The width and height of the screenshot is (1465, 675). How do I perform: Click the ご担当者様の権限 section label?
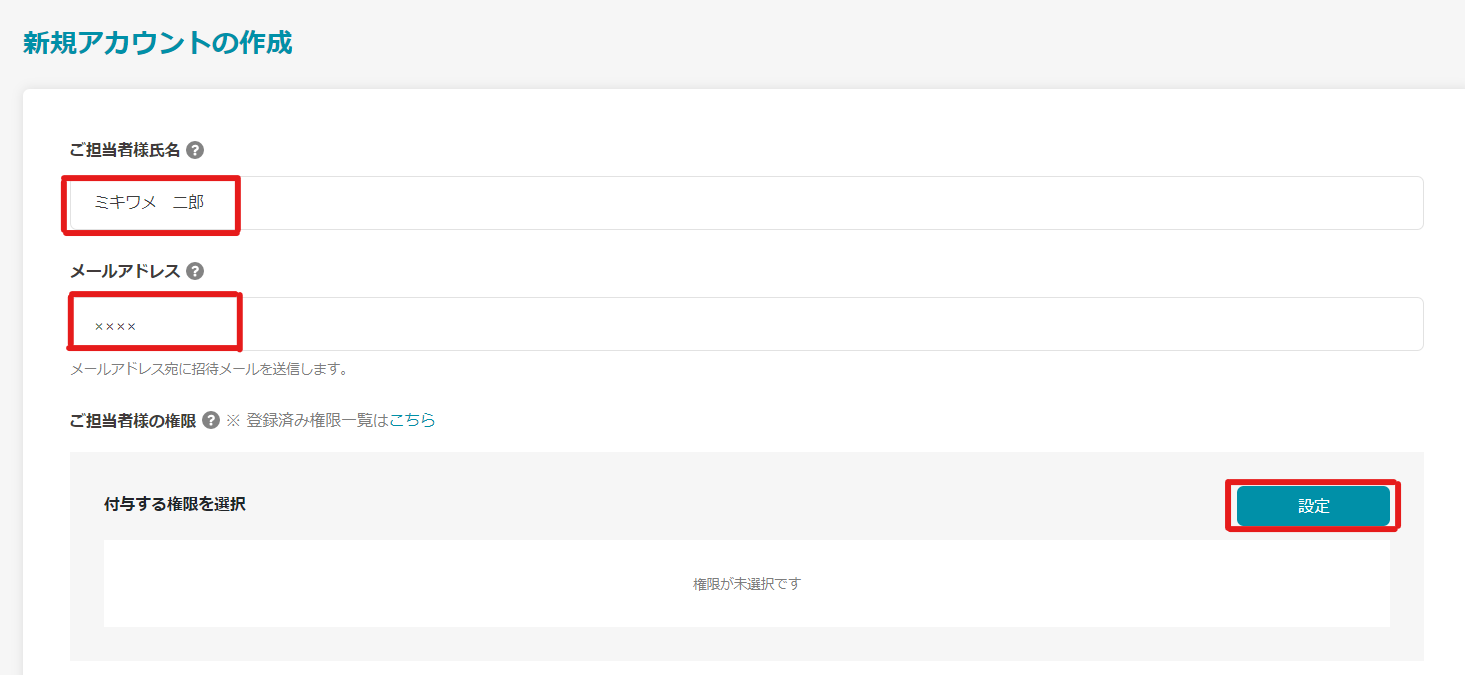pos(133,421)
